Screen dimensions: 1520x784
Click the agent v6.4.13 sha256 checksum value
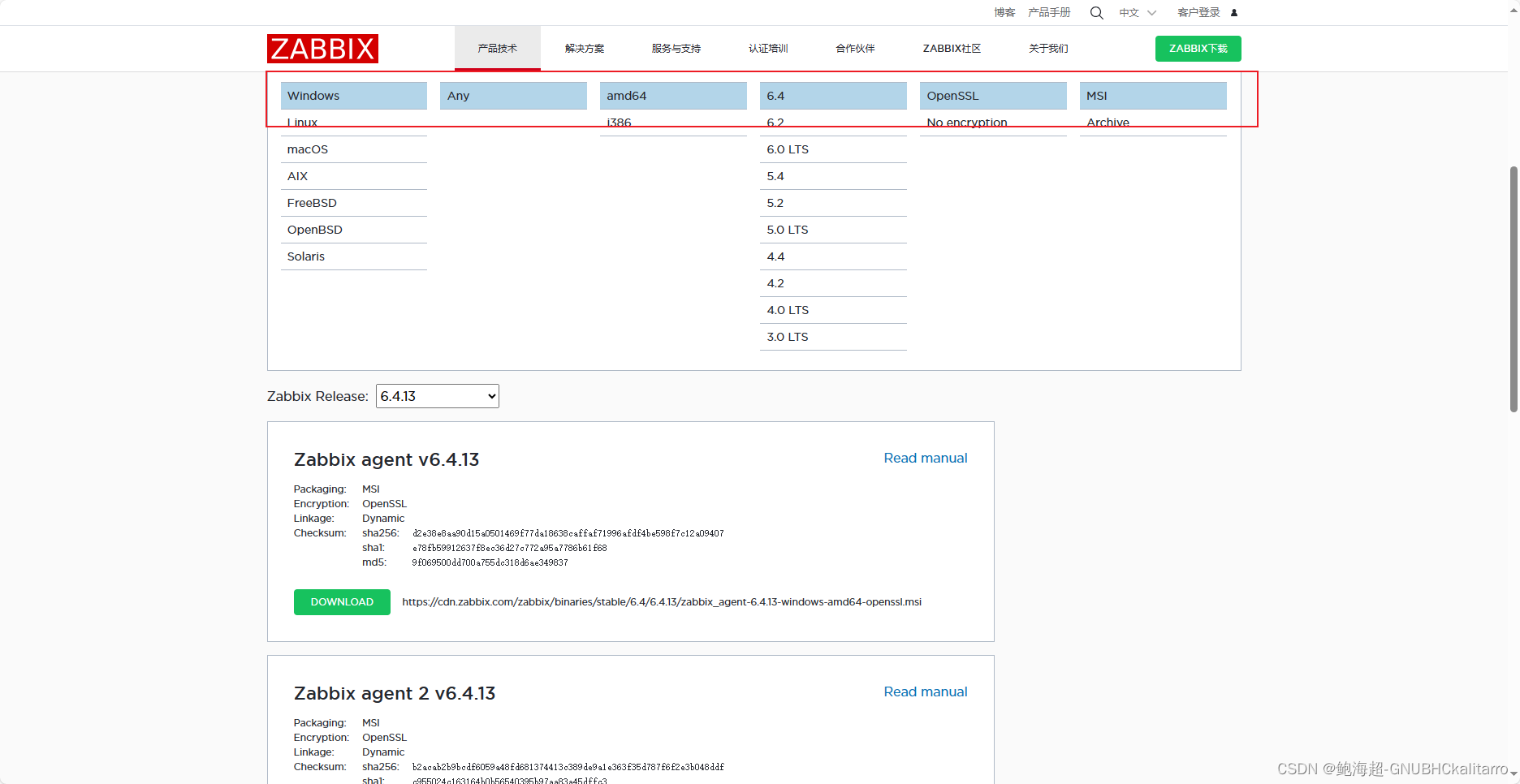[568, 533]
